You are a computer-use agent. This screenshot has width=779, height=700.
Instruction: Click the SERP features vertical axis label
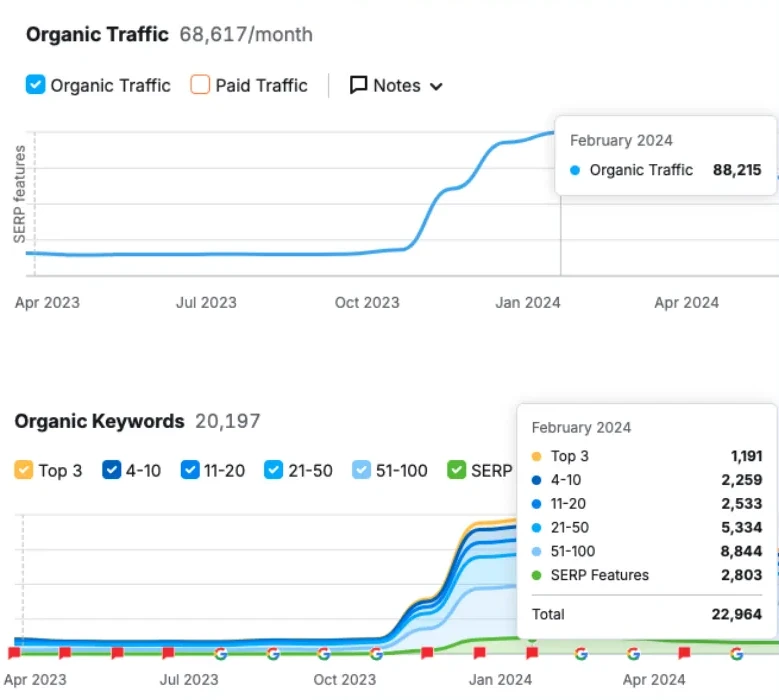click(19, 194)
